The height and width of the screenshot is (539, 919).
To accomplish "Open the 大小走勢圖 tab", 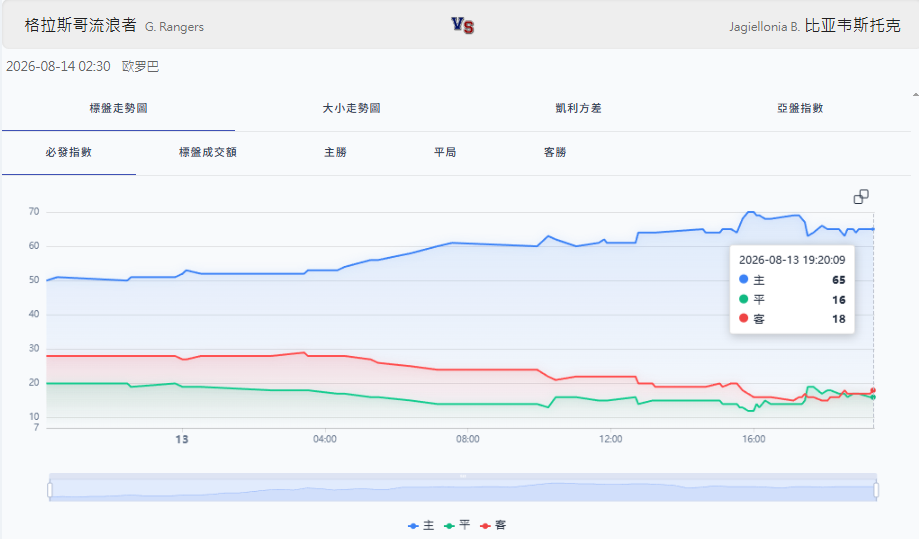I will pyautogui.click(x=352, y=108).
